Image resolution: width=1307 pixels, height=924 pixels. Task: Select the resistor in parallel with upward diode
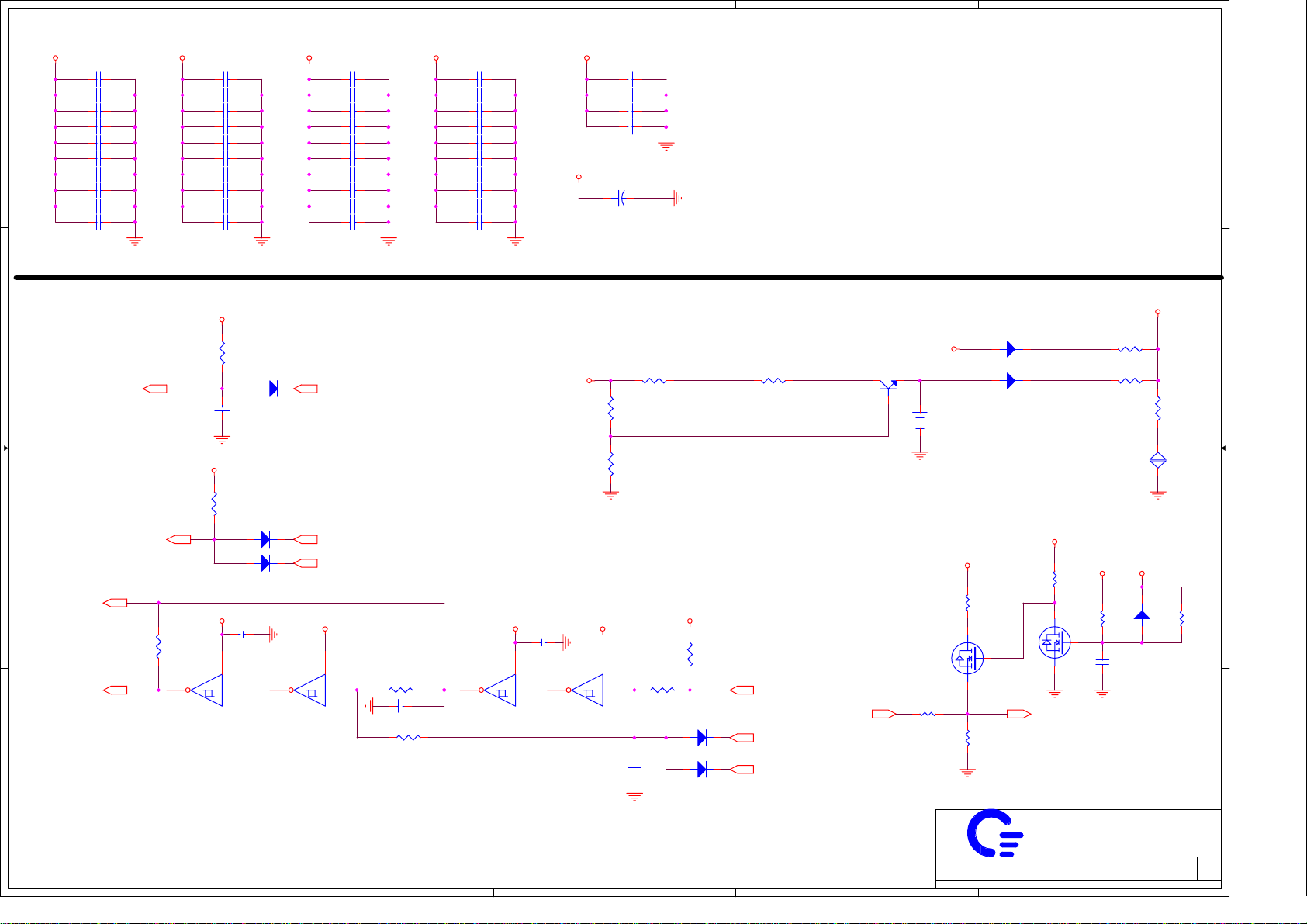click(x=1181, y=619)
